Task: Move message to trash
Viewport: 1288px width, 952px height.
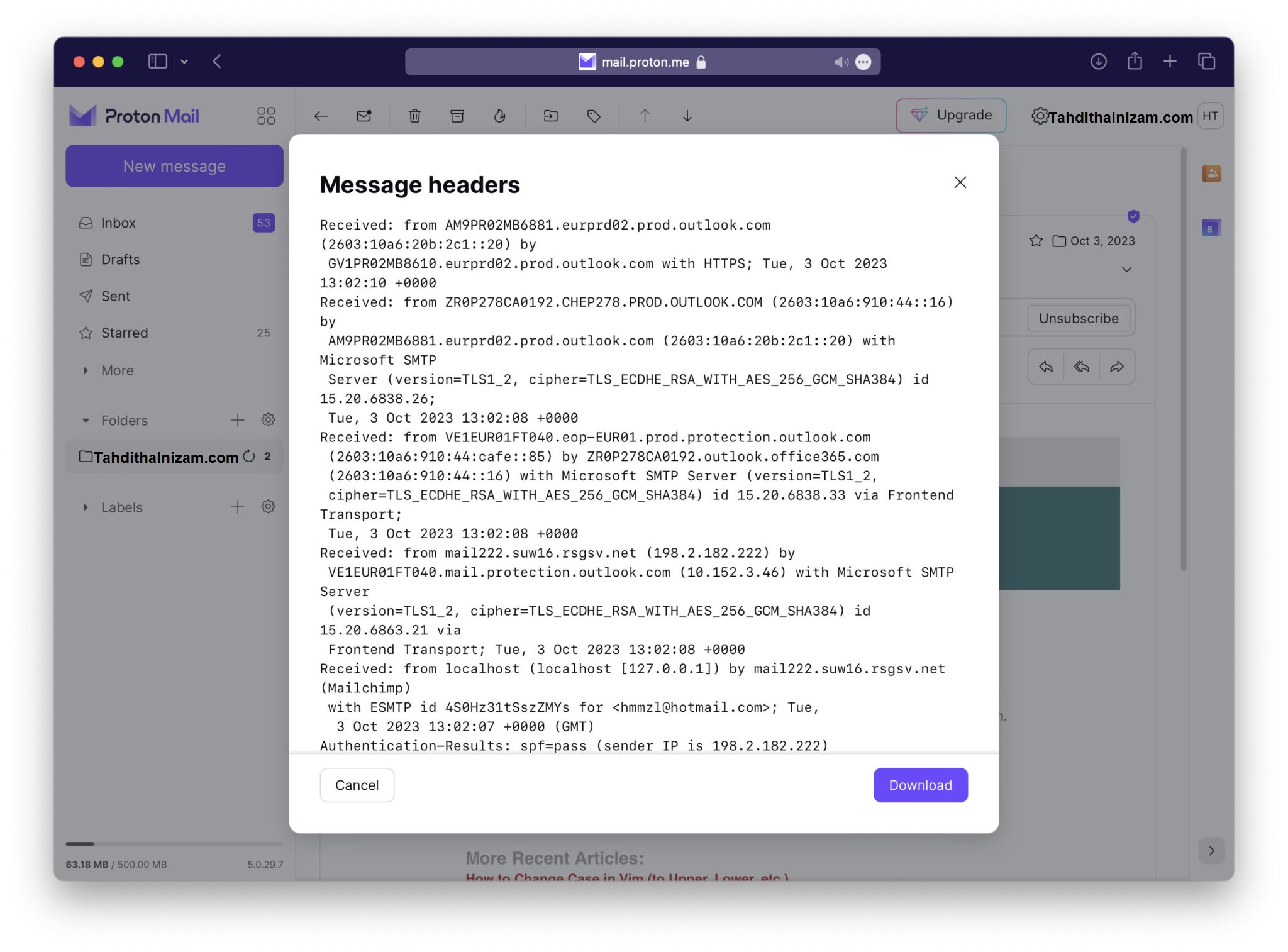Action: click(414, 116)
